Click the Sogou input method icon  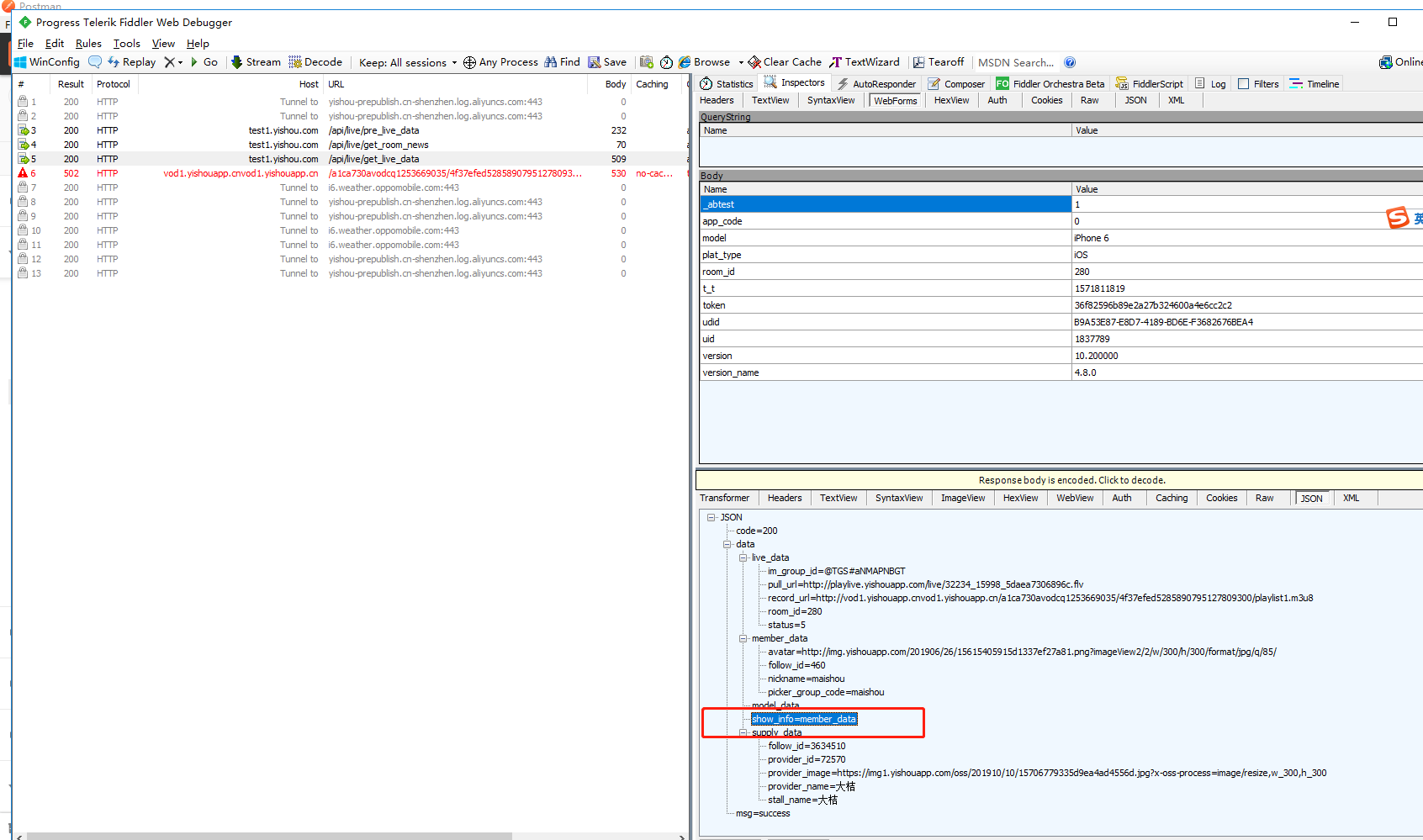1398,218
